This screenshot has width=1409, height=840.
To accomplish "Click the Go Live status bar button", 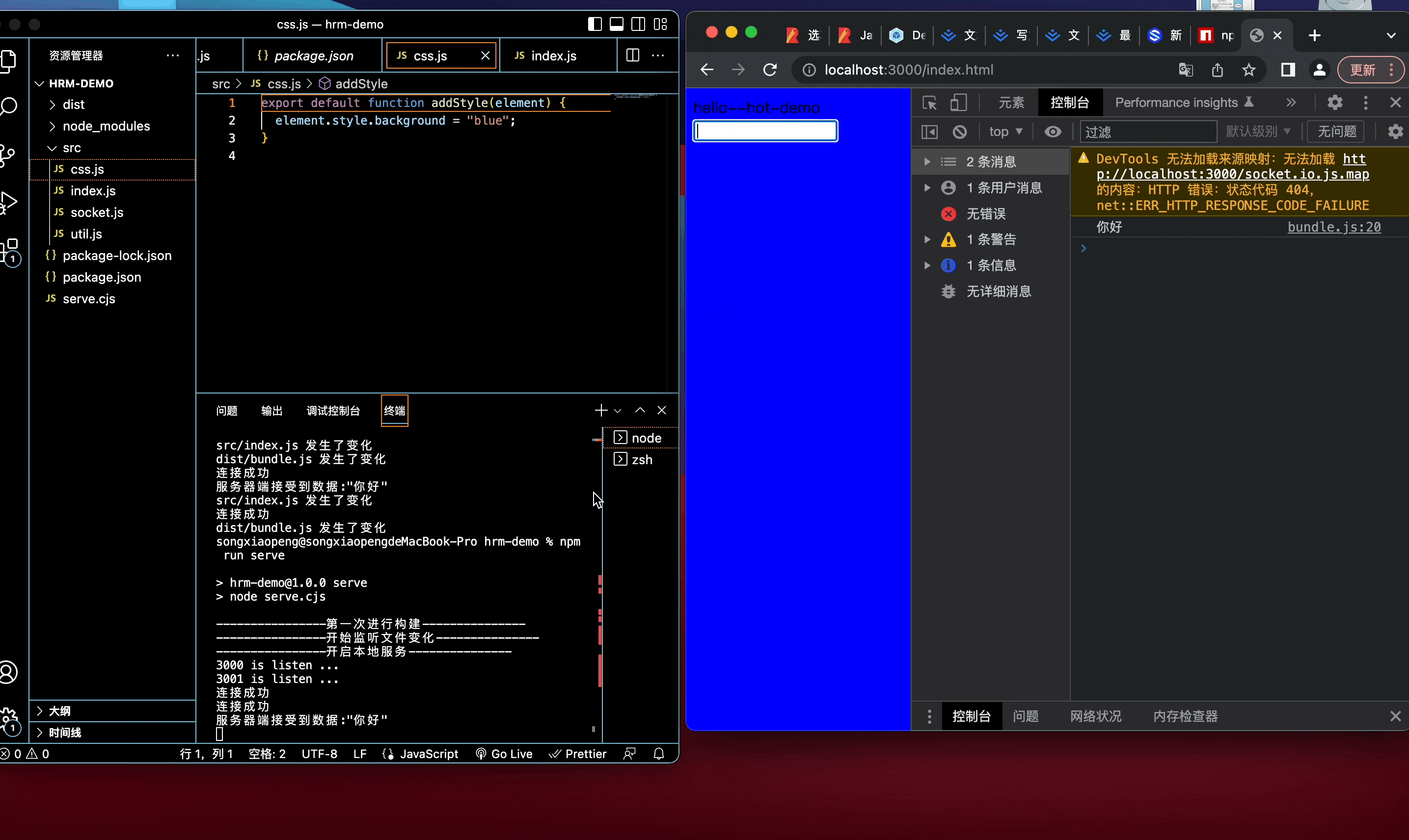I will pos(504,754).
